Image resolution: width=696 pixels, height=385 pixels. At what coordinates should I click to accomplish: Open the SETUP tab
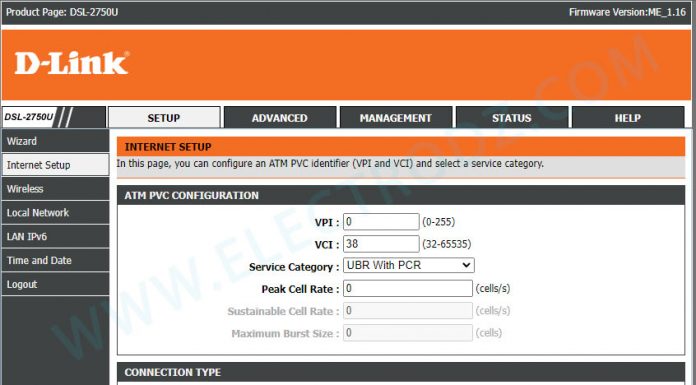pos(164,118)
